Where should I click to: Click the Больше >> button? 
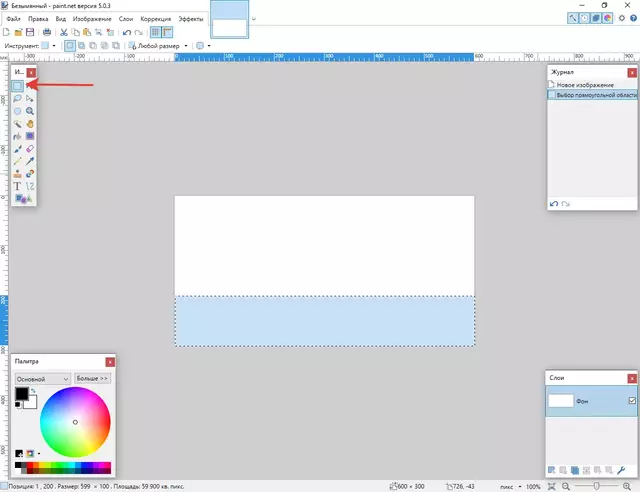click(92, 379)
